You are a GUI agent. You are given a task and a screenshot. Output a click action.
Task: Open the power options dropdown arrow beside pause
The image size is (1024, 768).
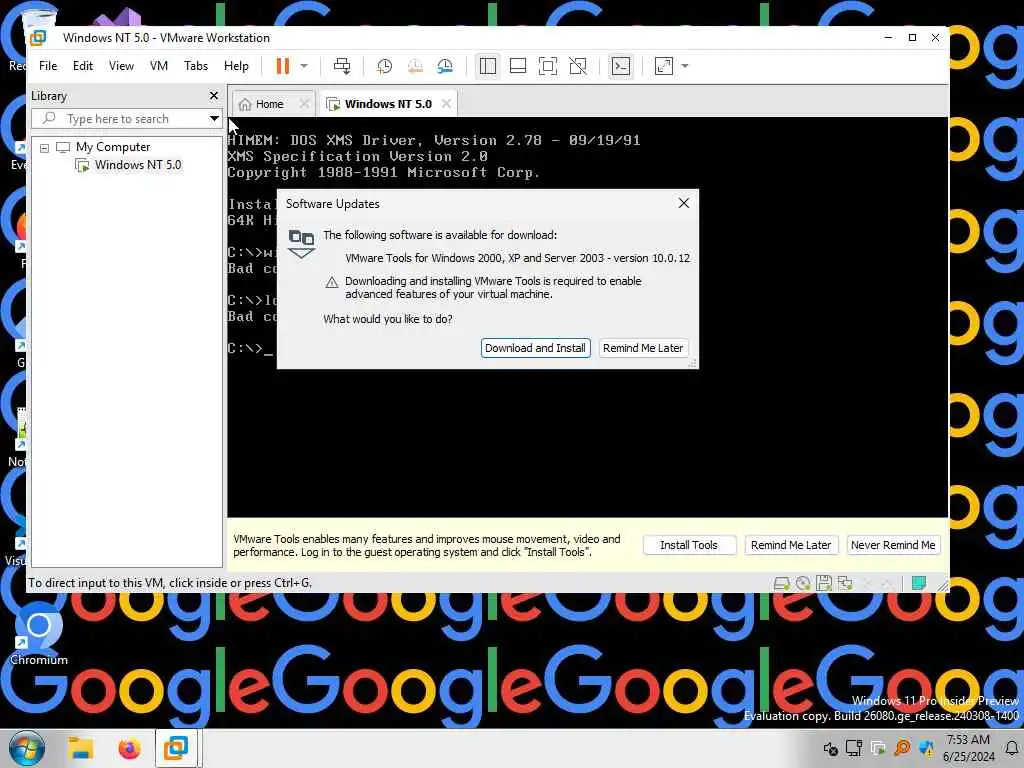[x=304, y=66]
